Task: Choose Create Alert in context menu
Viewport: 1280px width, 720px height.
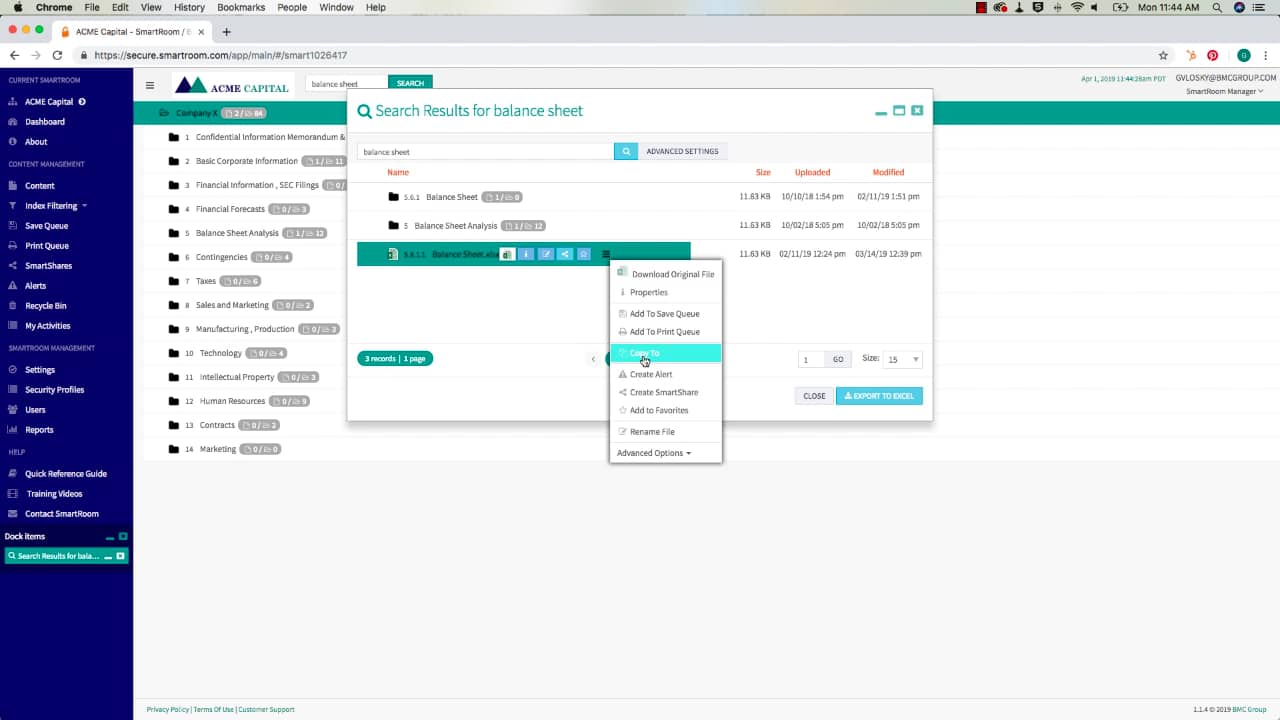Action: coord(666,374)
